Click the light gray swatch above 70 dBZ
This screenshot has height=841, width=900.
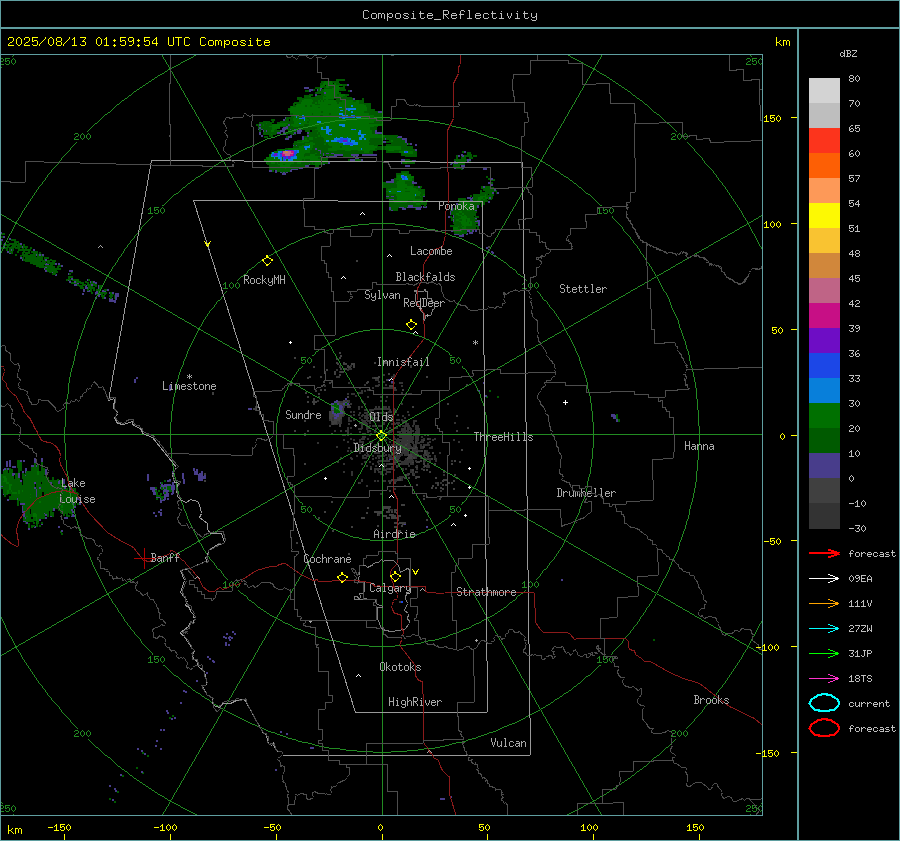[824, 90]
